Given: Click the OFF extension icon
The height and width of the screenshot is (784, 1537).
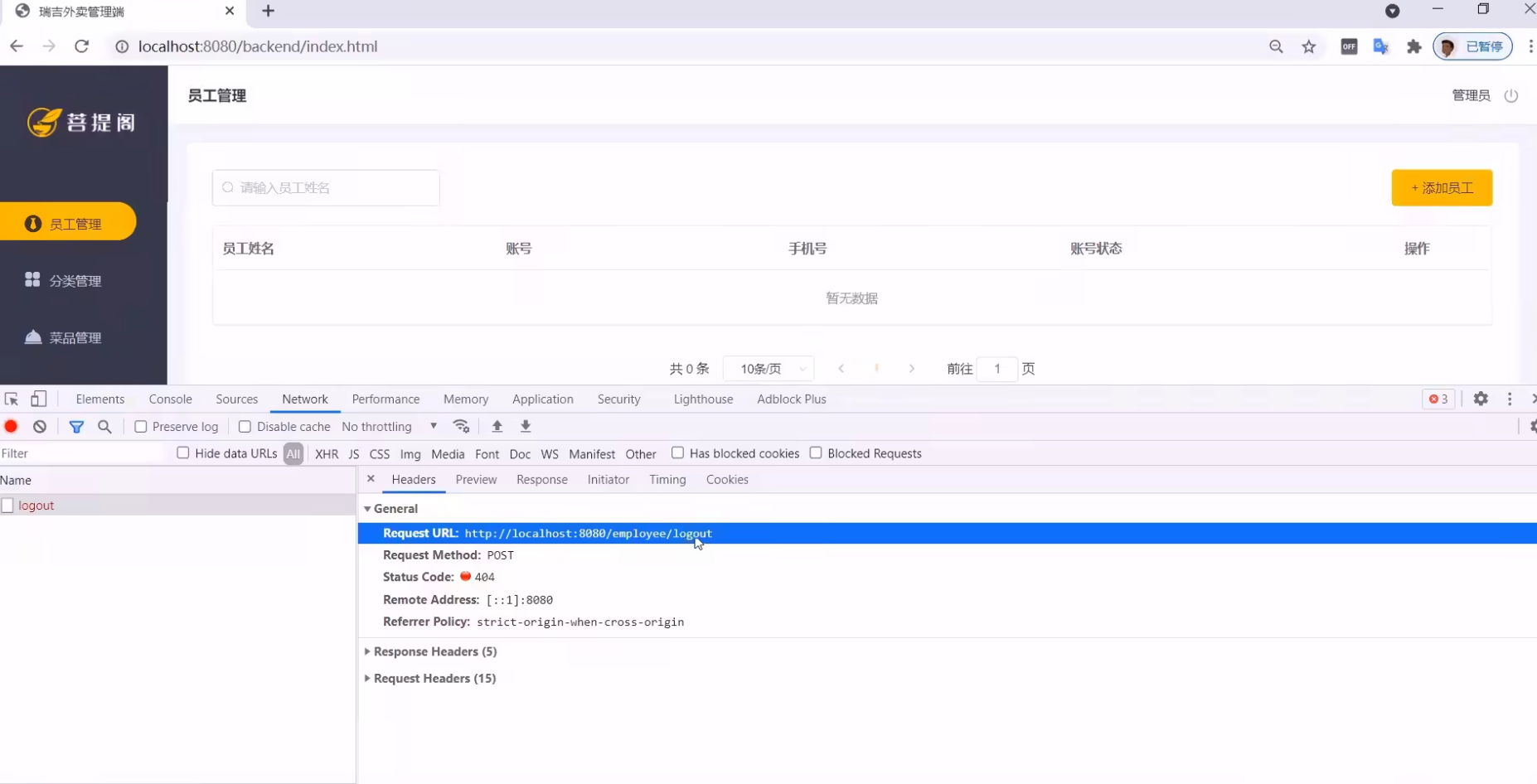Looking at the screenshot, I should click(1349, 46).
